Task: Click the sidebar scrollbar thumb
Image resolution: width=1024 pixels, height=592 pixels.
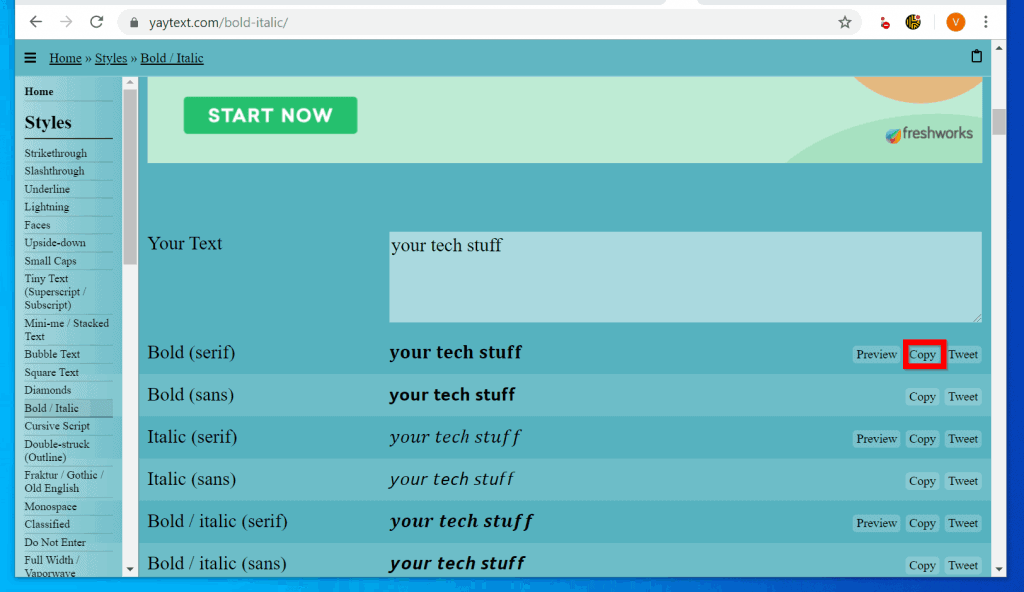Action: (130, 176)
